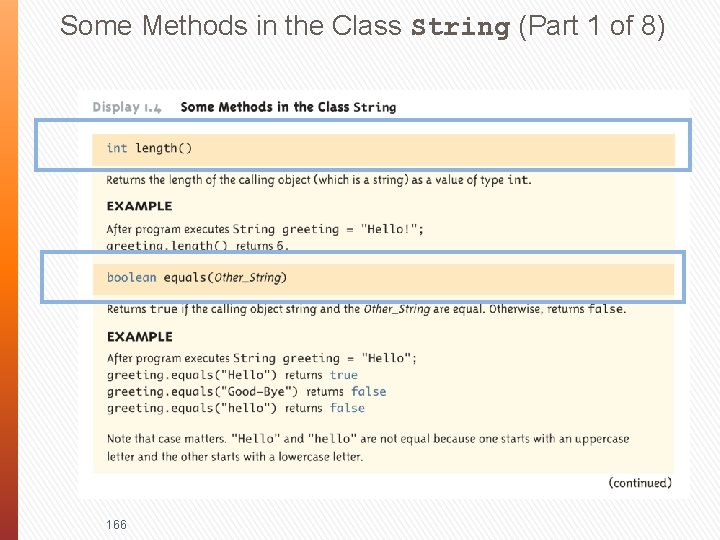Screen dimensions: 720x540
Task: Click the "int length()" method signature
Action: point(149,148)
